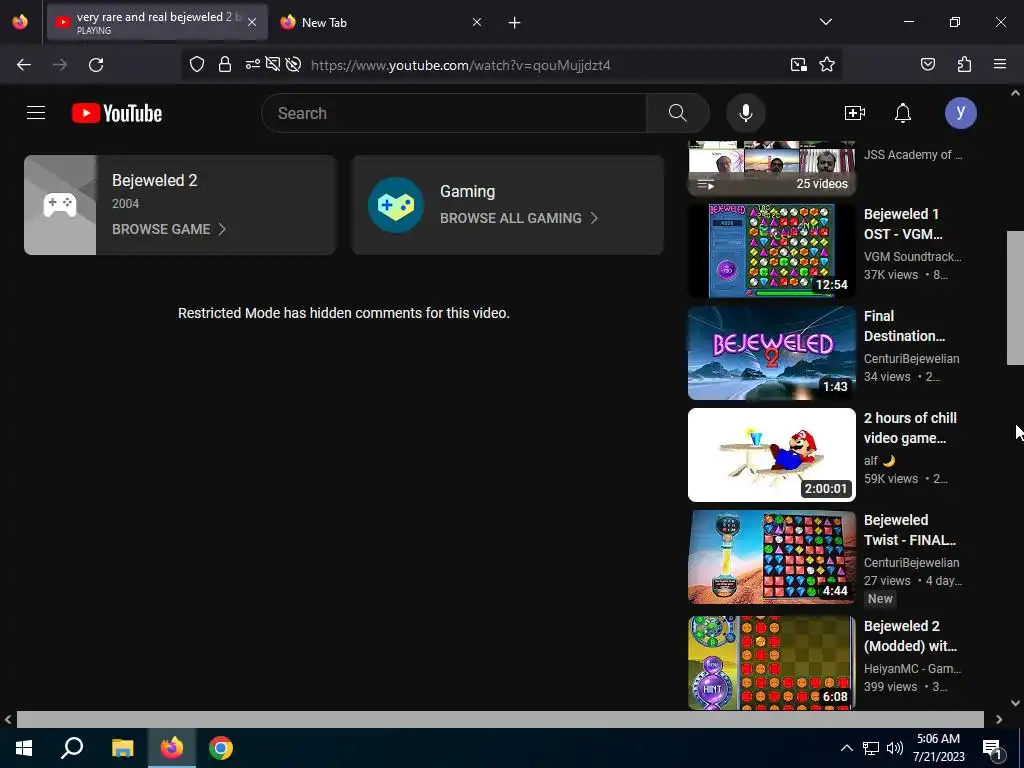Open the YouTube guide hamburger menu
This screenshot has height=768, width=1024.
coord(36,113)
